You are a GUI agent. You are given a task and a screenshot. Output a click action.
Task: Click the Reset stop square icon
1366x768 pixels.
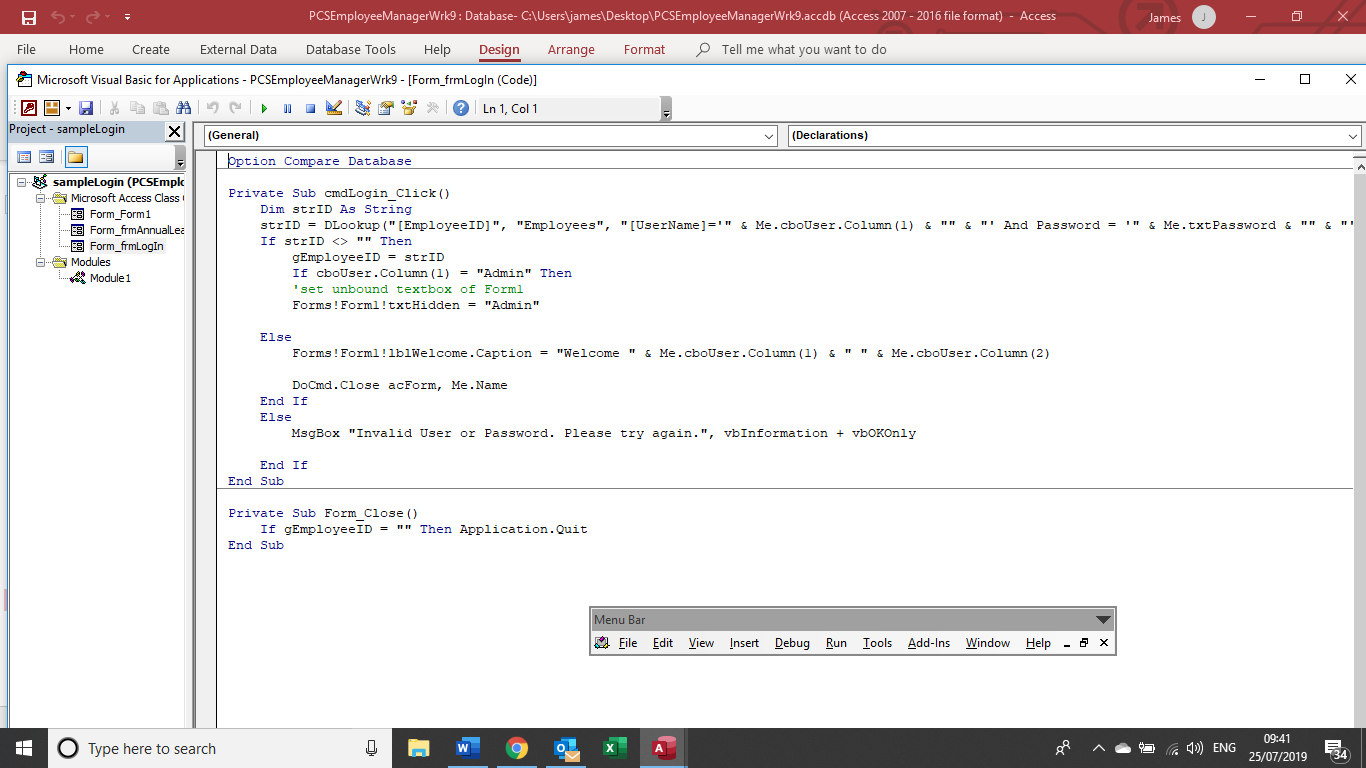310,108
